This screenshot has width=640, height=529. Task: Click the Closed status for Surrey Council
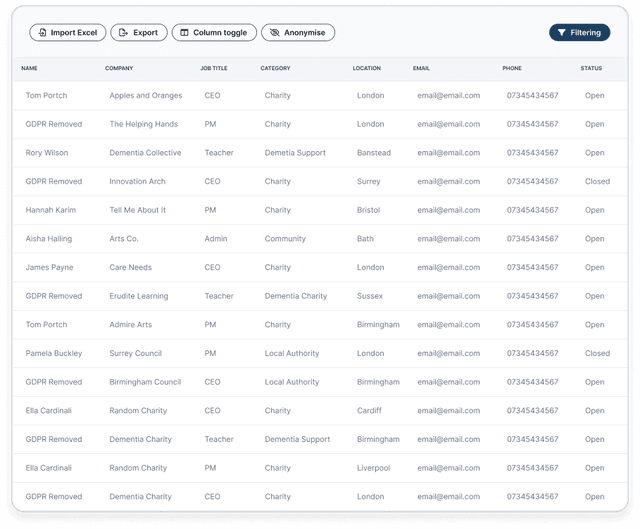[598, 353]
